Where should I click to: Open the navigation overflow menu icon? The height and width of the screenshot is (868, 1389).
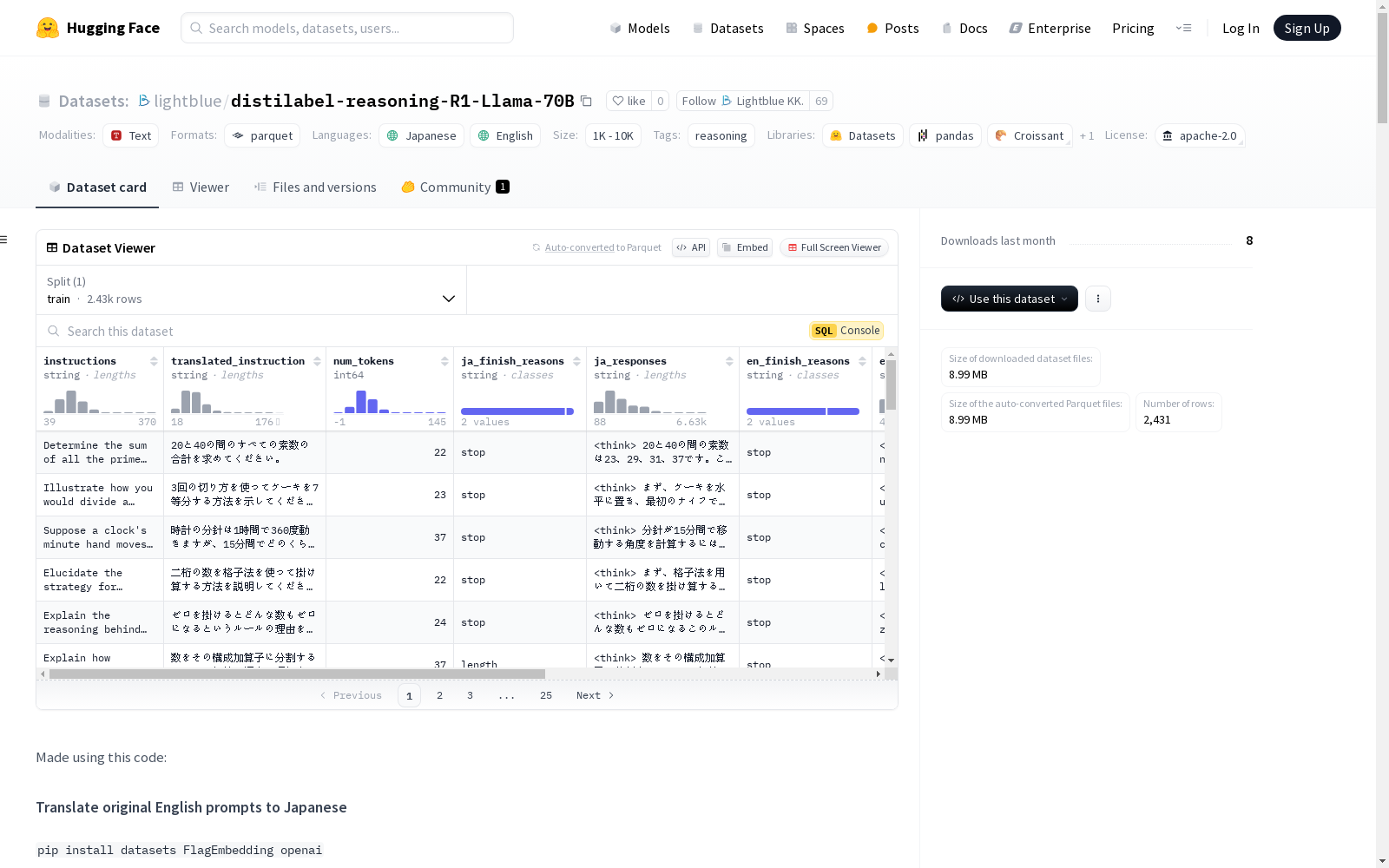point(1183,28)
